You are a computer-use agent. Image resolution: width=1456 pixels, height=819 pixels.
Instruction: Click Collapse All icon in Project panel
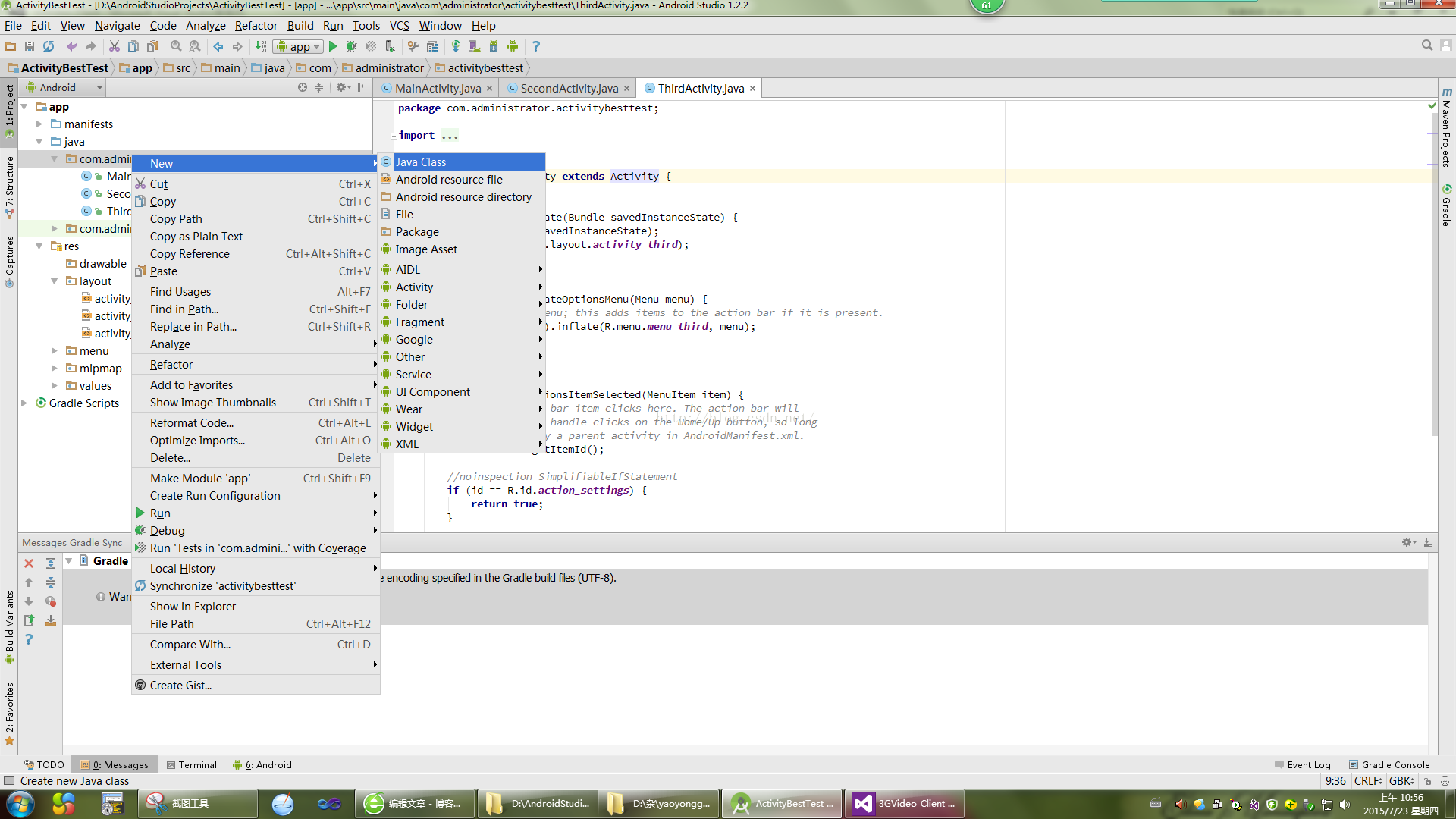coord(319,87)
